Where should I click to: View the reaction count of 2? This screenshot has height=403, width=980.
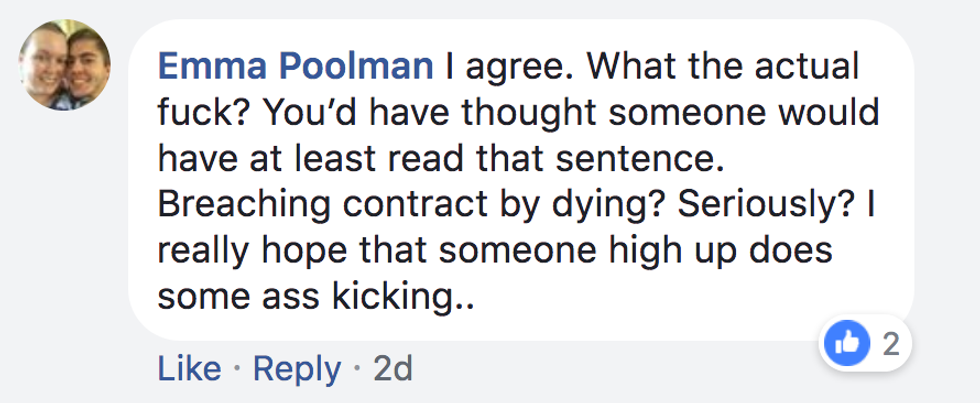pyautogui.click(x=889, y=345)
